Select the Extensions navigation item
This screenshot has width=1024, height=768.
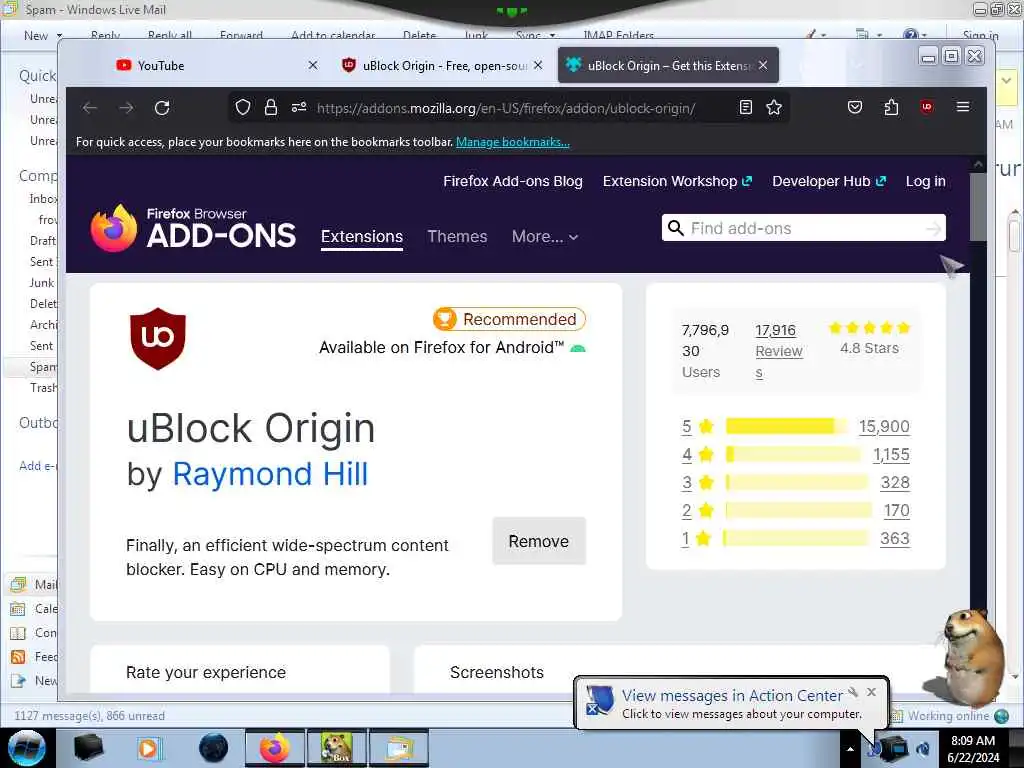(x=362, y=236)
